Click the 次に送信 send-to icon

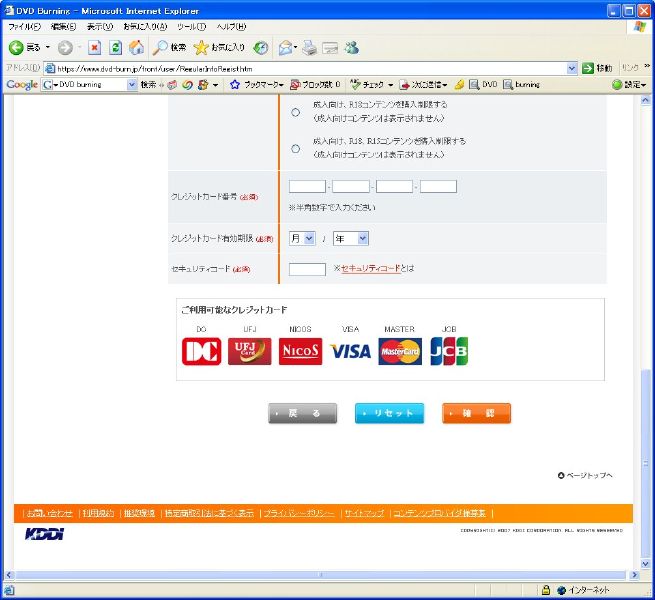404,85
